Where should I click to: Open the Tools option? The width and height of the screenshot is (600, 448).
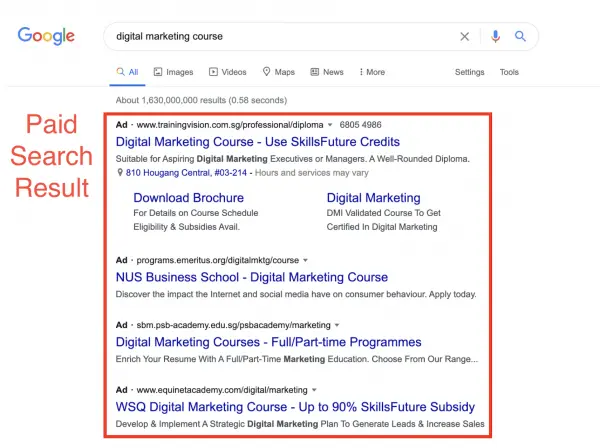pyautogui.click(x=509, y=72)
